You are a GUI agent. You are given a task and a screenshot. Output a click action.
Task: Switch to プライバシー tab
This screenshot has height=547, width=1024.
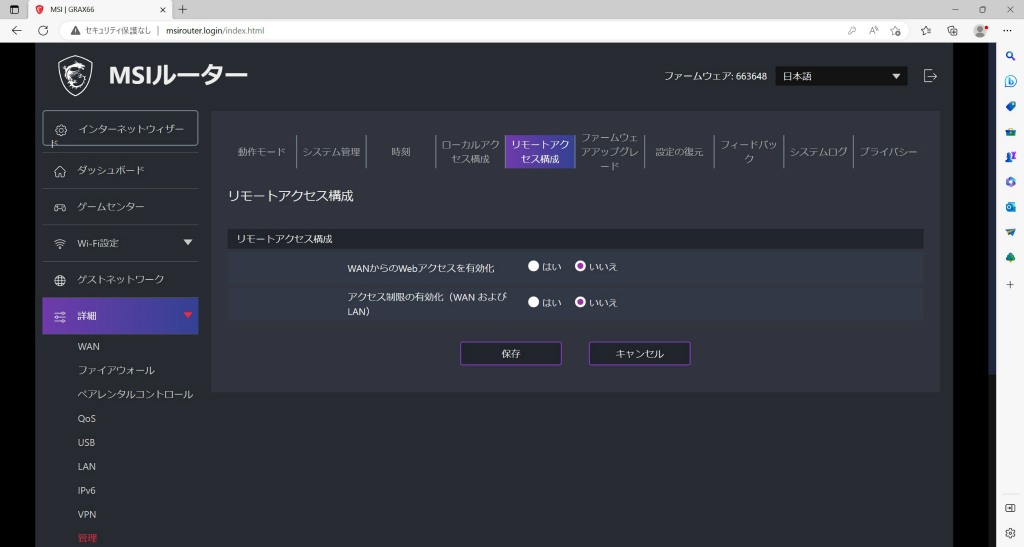[x=888, y=152]
